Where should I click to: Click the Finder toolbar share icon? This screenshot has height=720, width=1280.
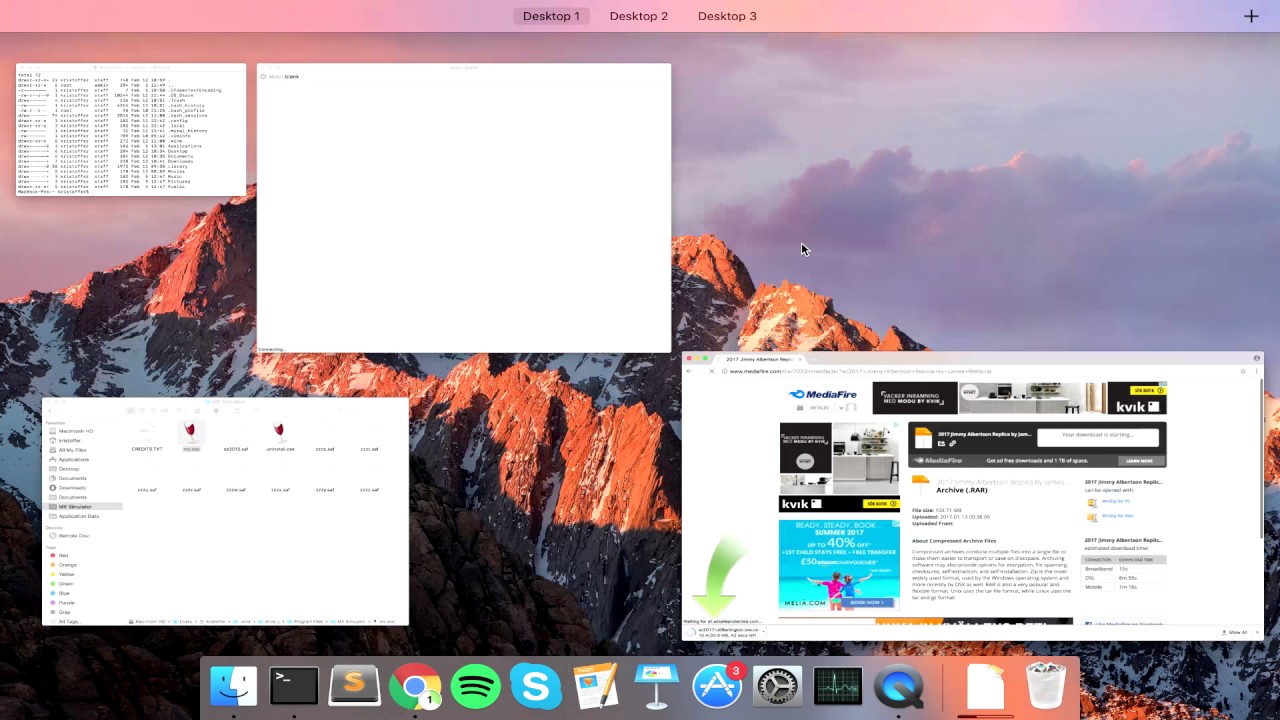[x=237, y=410]
